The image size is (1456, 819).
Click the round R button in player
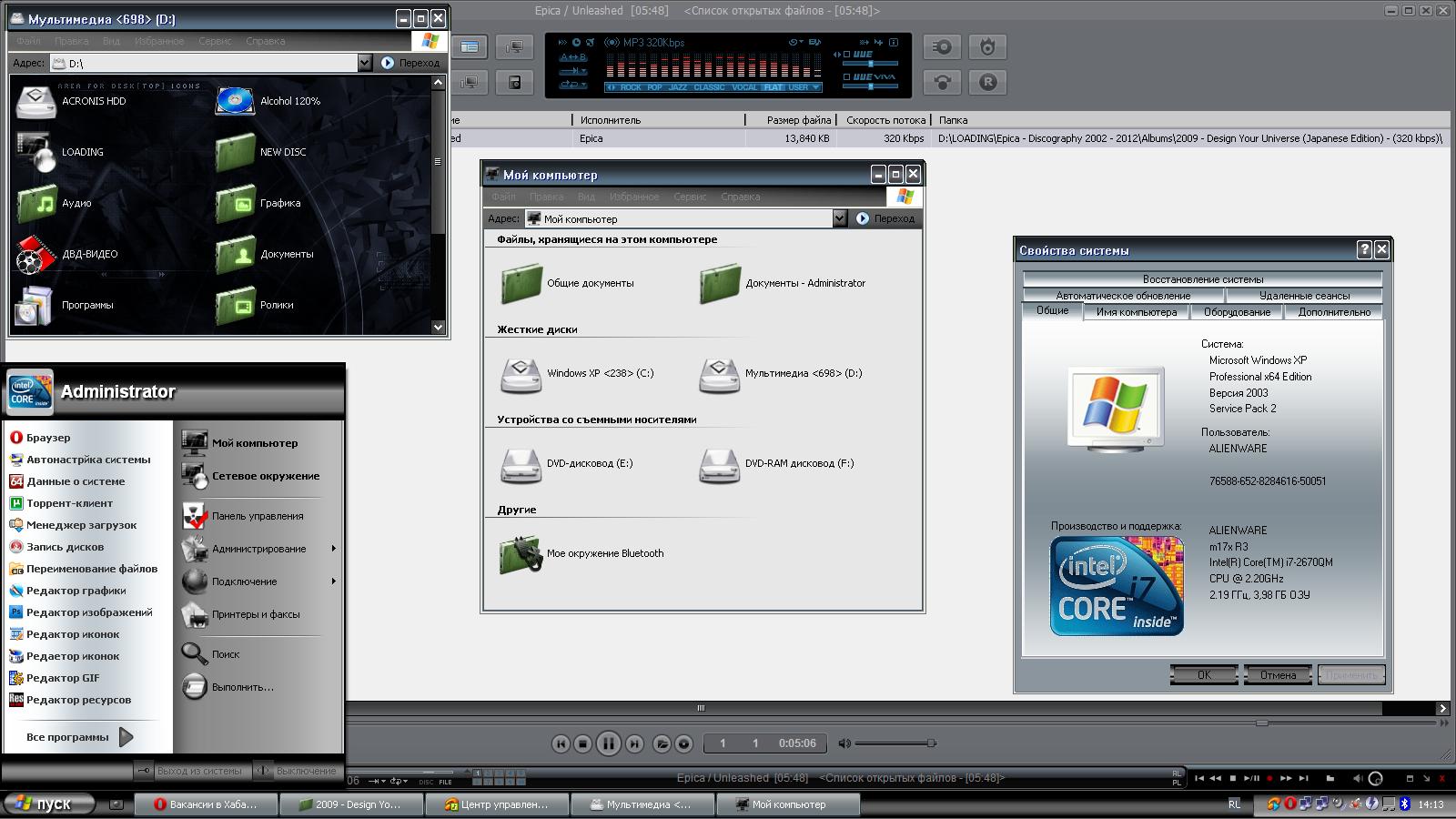(x=987, y=82)
